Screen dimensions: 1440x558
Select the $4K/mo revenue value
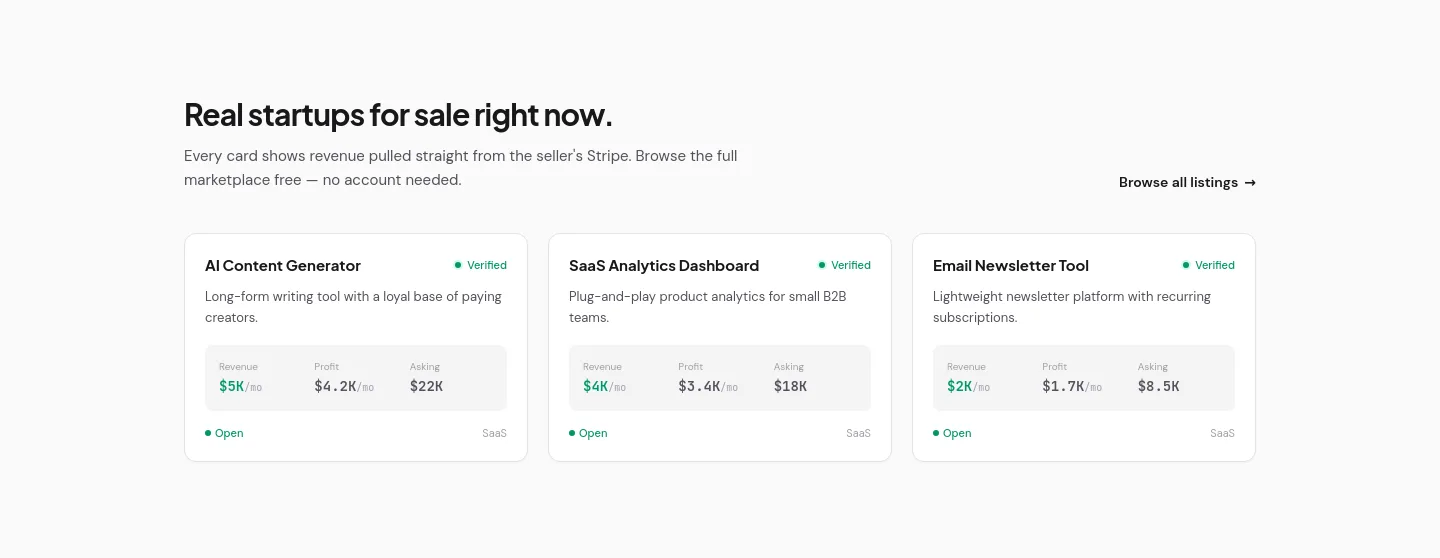point(604,386)
